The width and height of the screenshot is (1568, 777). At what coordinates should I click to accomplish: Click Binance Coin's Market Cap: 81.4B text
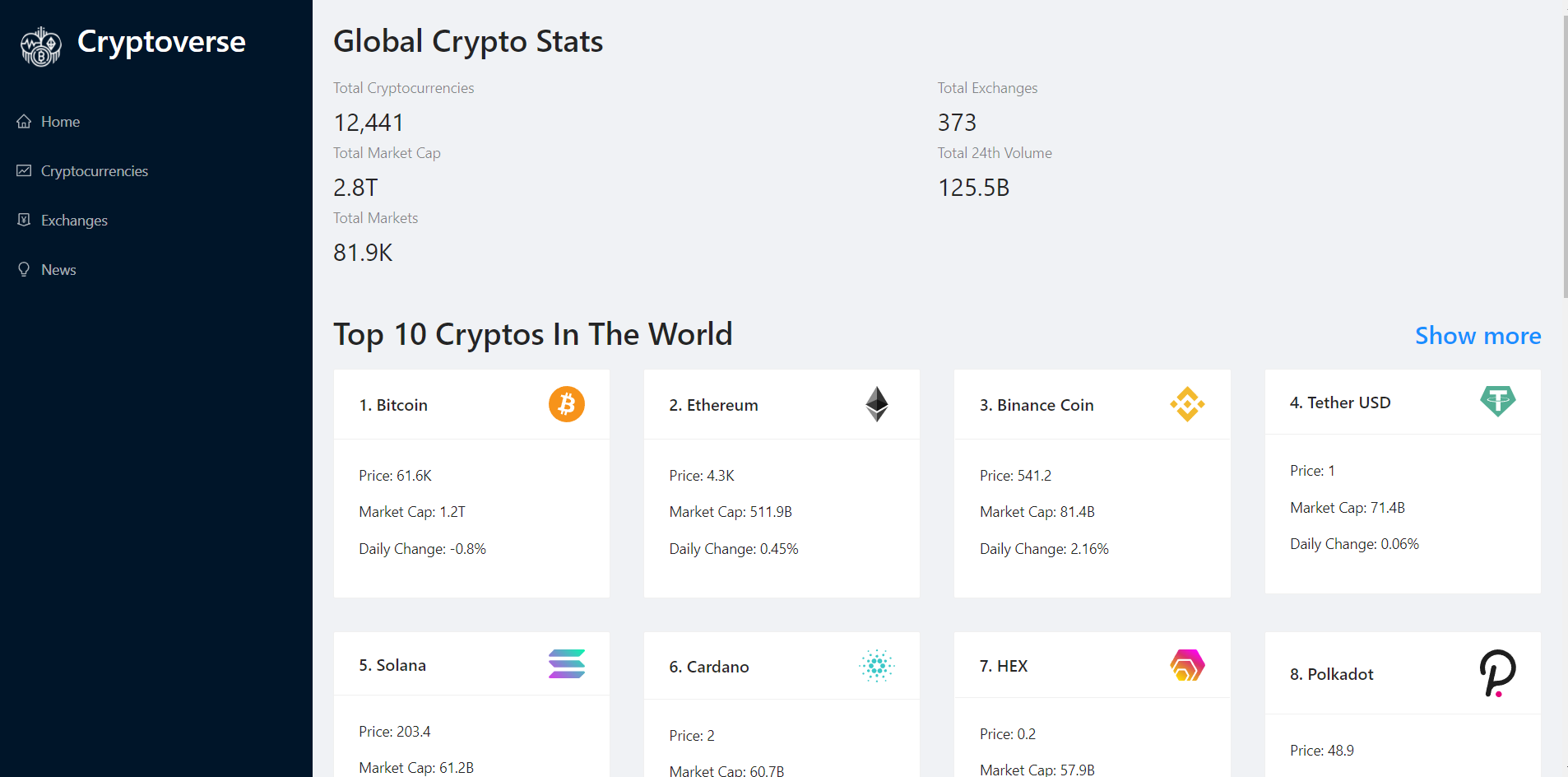pos(1037,512)
